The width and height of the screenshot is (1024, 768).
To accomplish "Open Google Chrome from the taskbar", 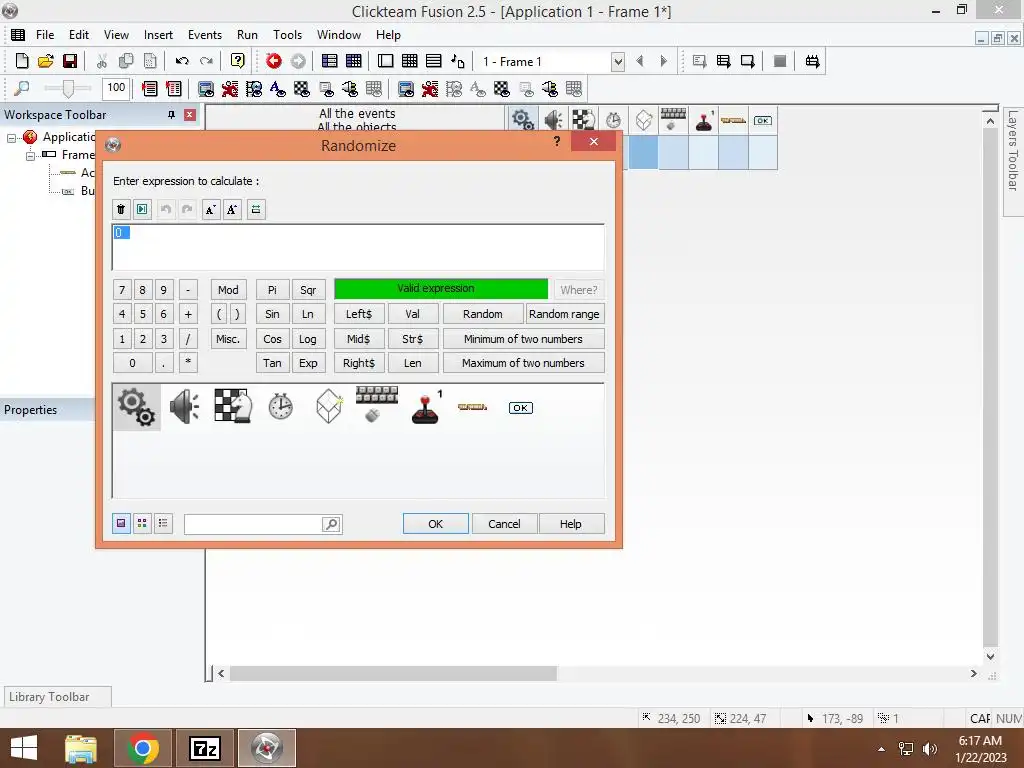I will pos(143,748).
